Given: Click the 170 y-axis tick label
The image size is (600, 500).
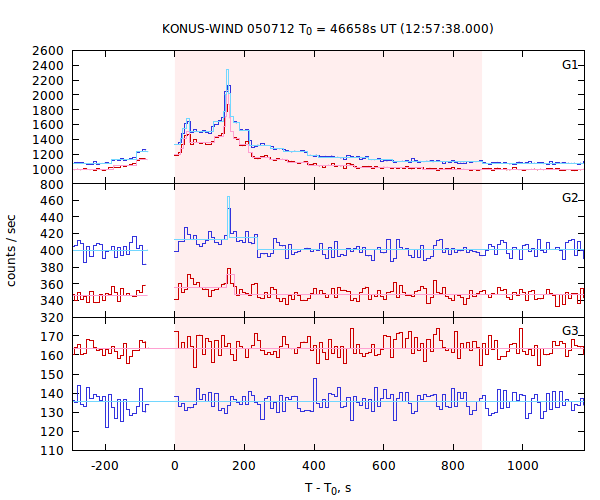Looking at the screenshot, I should tap(52, 337).
